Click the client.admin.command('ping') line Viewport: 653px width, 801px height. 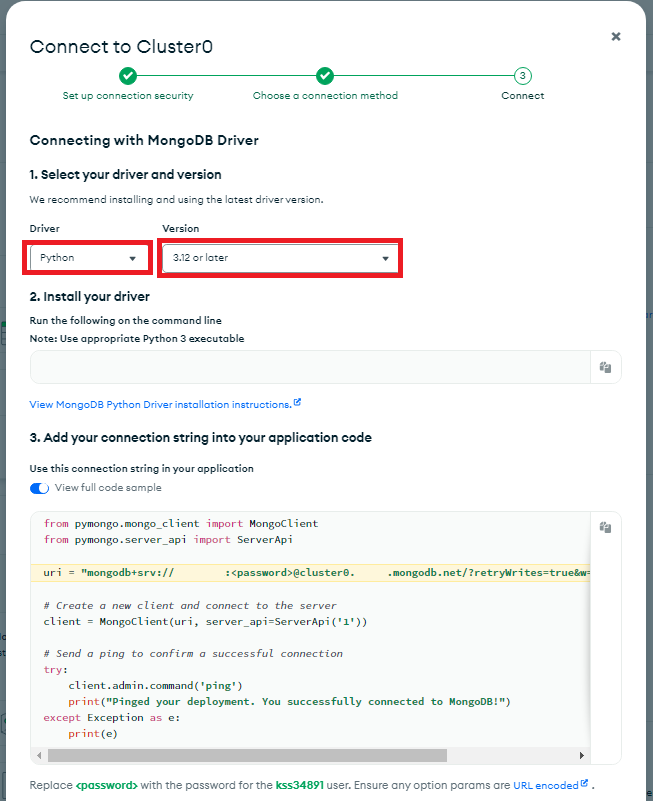155,686
